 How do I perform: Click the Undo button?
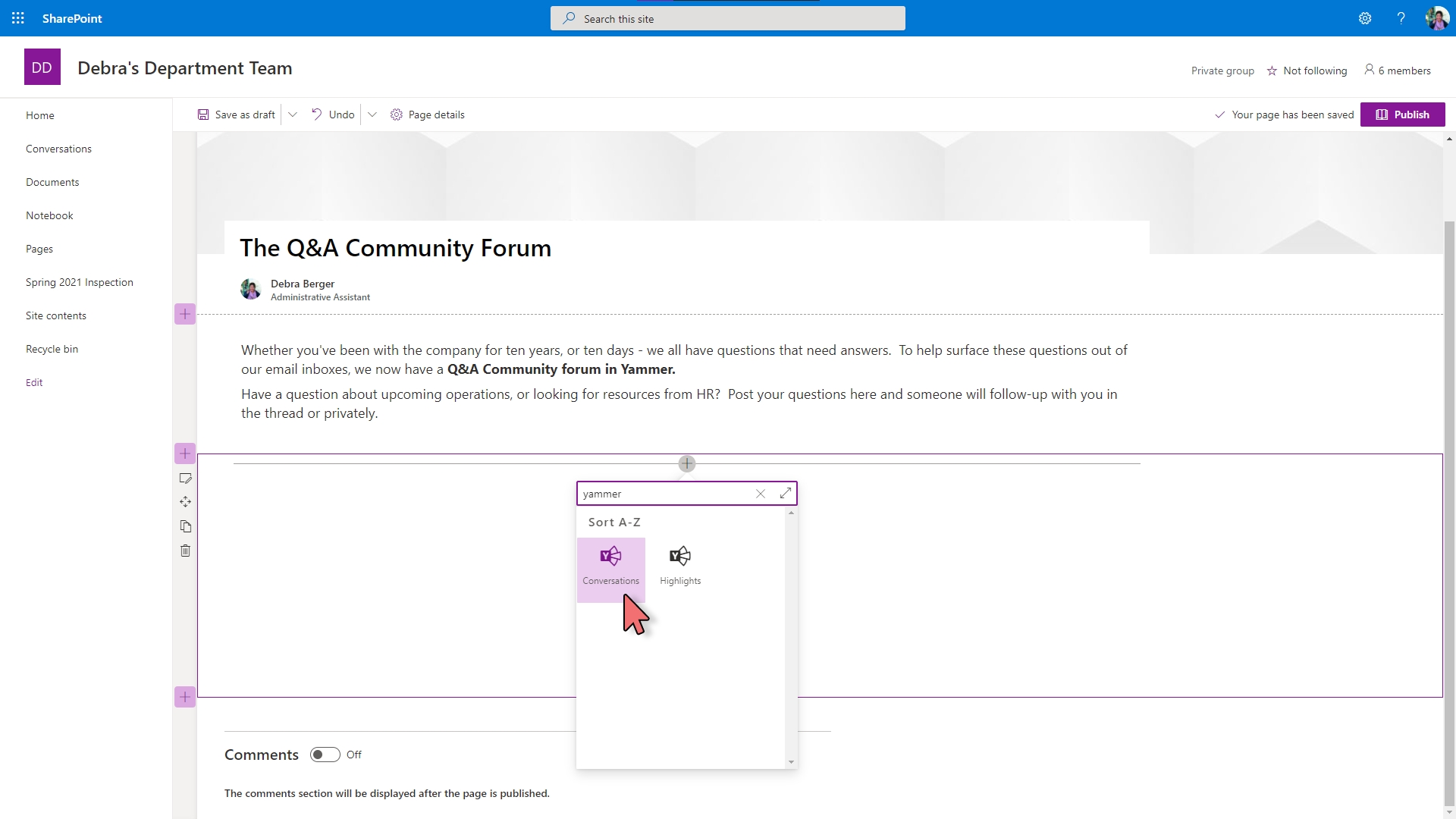coord(333,115)
